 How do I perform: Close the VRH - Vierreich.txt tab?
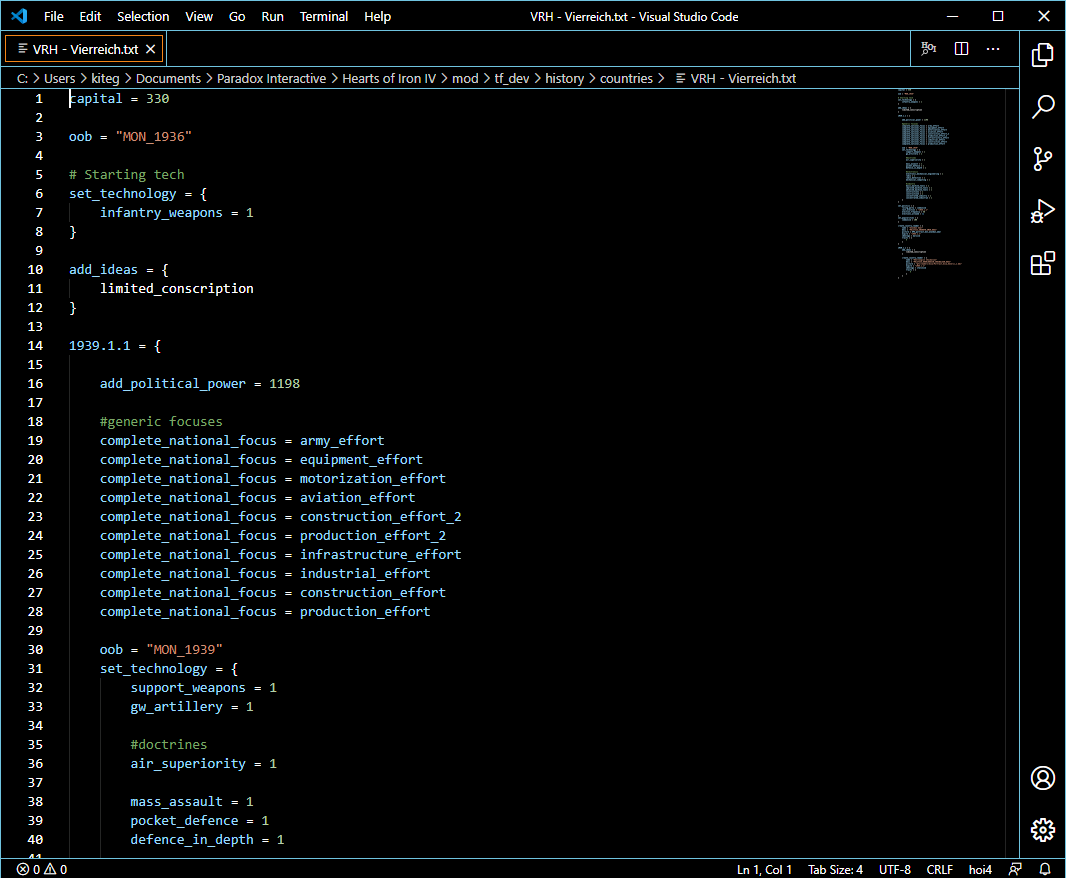[x=151, y=49]
